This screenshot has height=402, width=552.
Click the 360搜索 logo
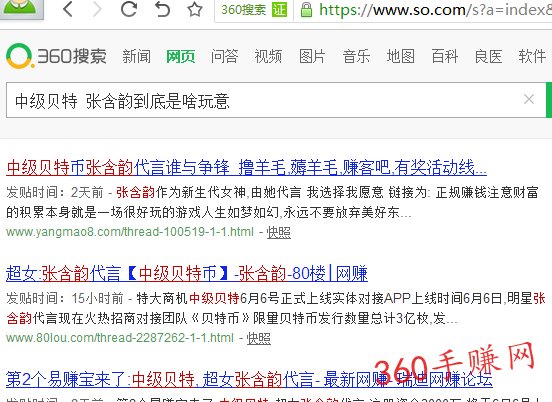[x=56, y=56]
